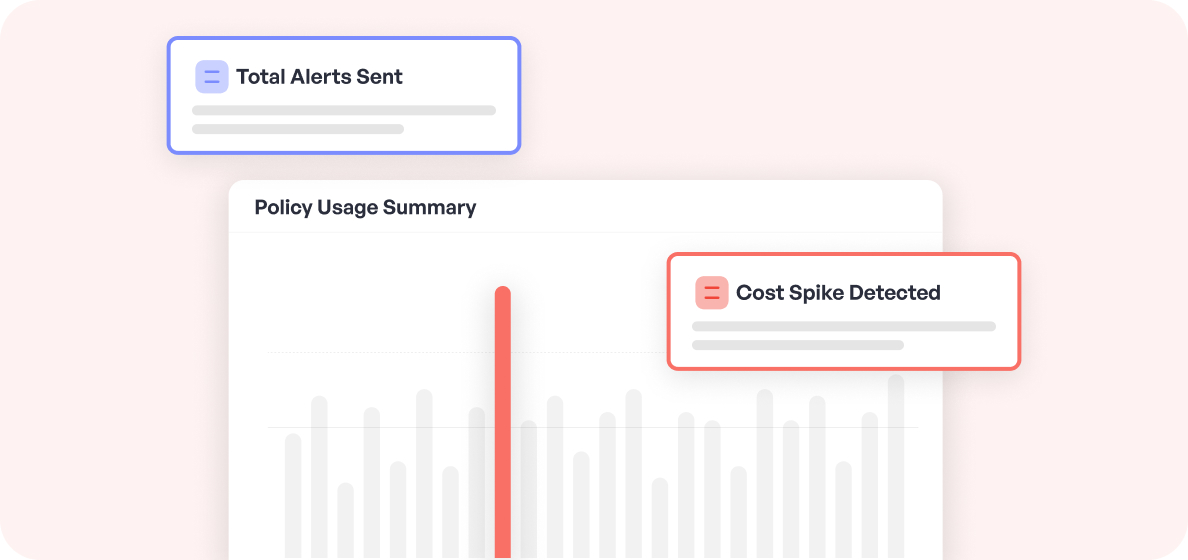Click shorter placeholder line under Cost Spike Detected
The image size is (1188, 560).
point(798,345)
